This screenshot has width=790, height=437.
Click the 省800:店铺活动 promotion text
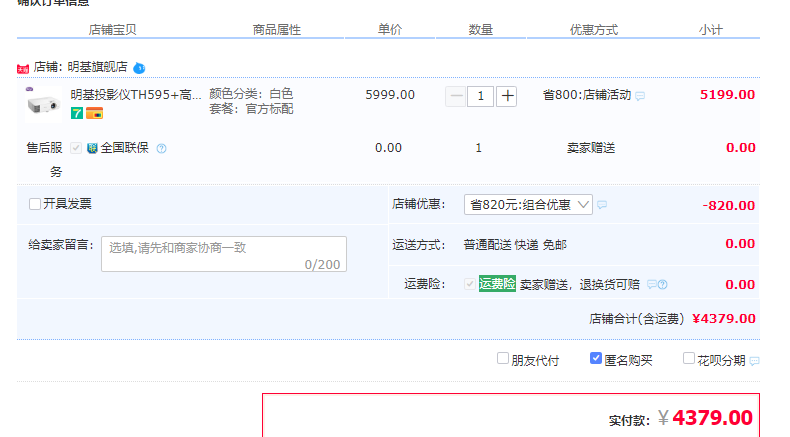[x=586, y=95]
